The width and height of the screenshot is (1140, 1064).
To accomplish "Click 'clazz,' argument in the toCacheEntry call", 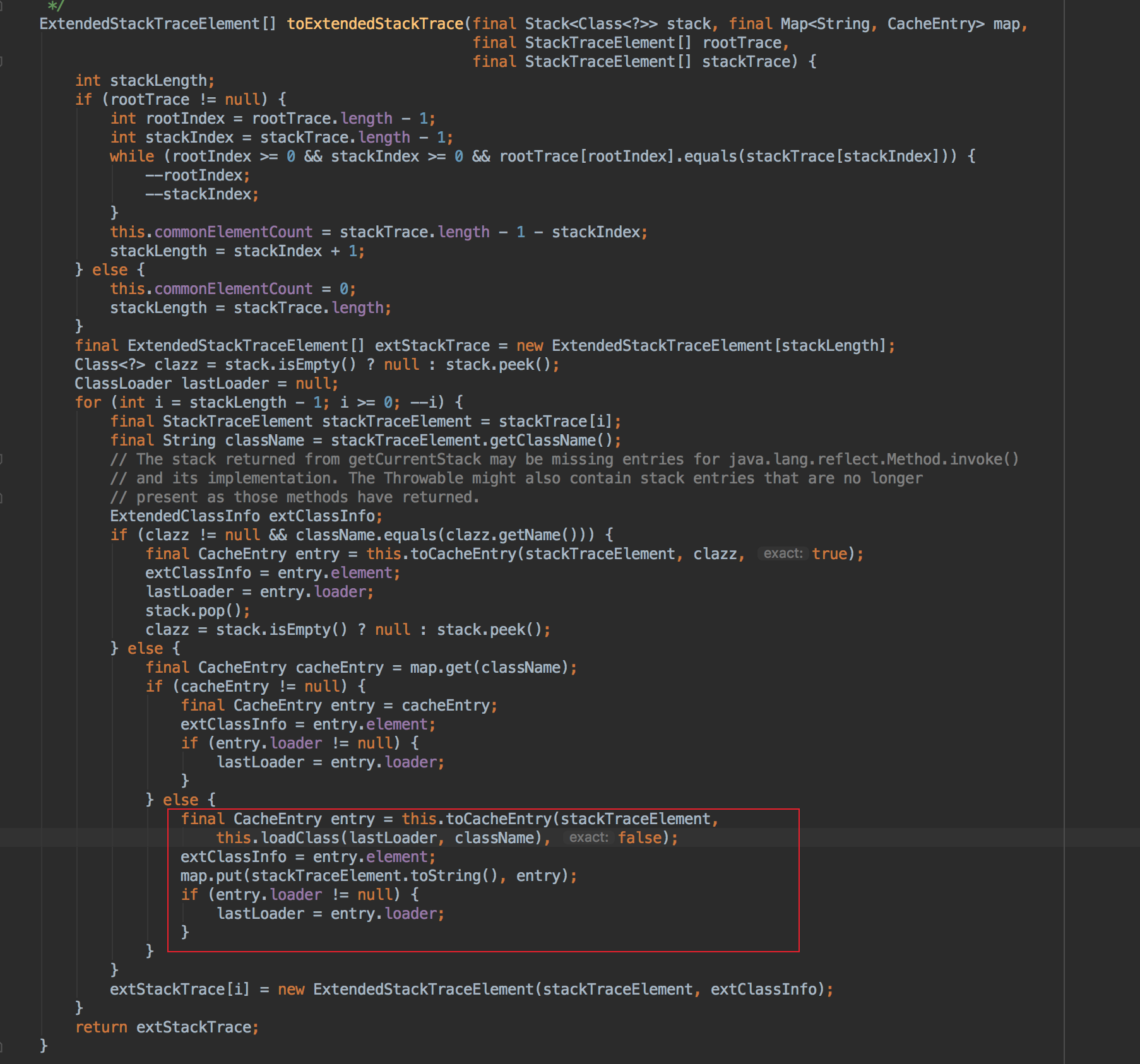I will (719, 554).
